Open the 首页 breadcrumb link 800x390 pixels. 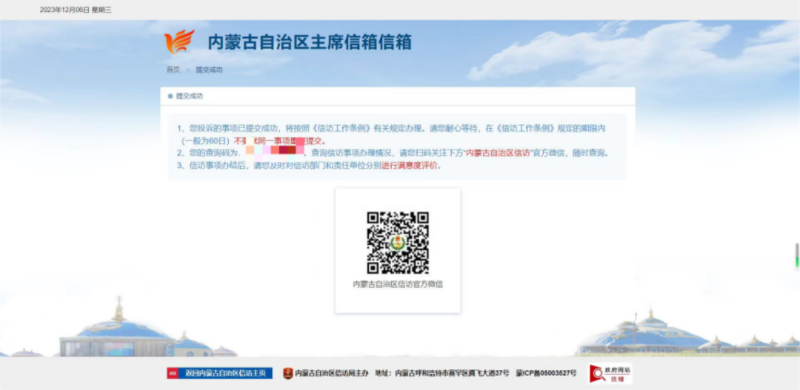[x=173, y=70]
